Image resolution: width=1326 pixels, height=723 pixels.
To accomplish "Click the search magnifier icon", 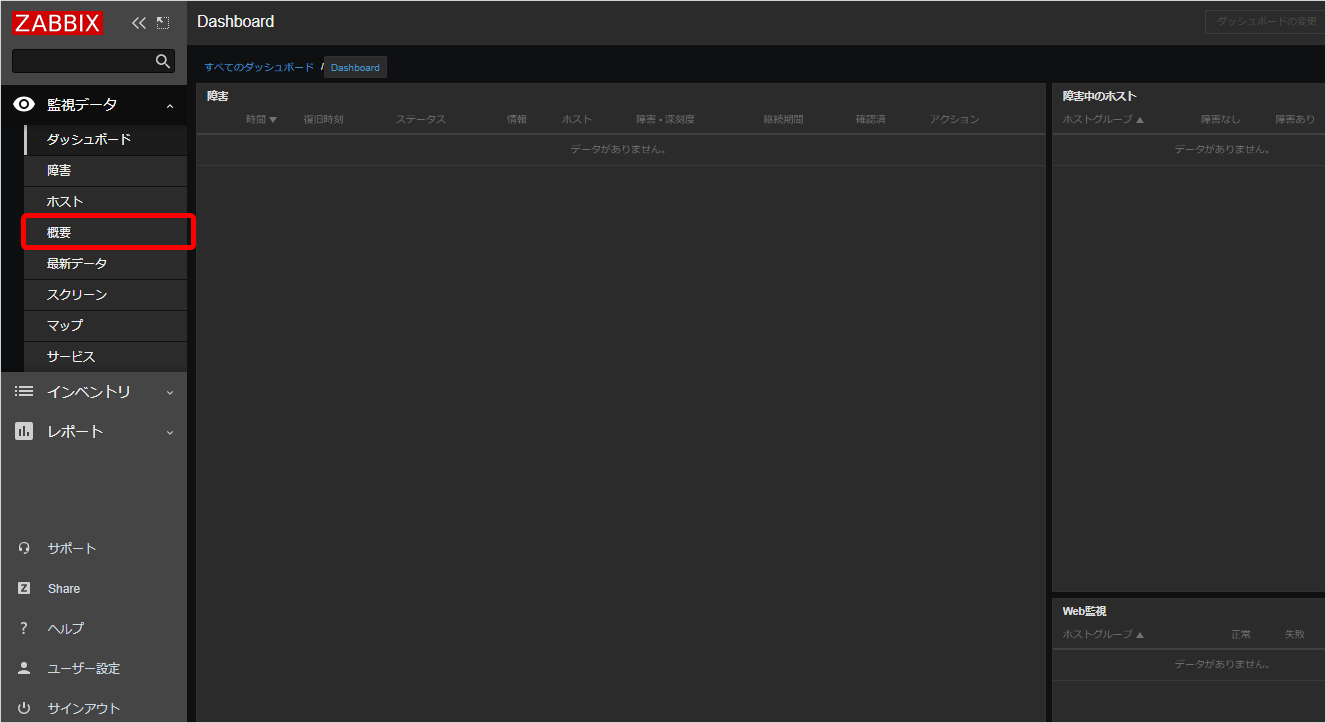I will 163,61.
